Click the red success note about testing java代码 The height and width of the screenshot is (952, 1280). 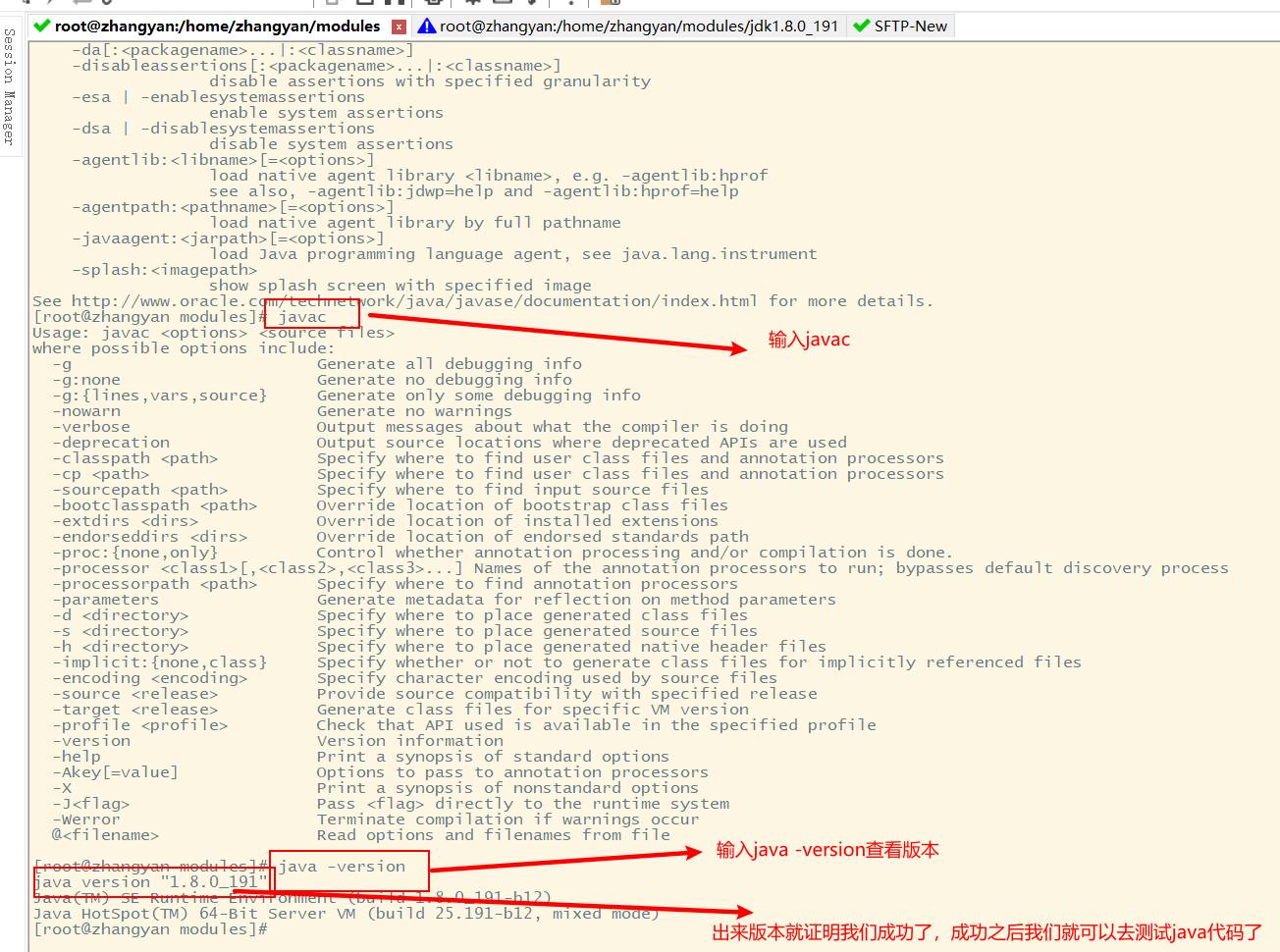tap(987, 932)
